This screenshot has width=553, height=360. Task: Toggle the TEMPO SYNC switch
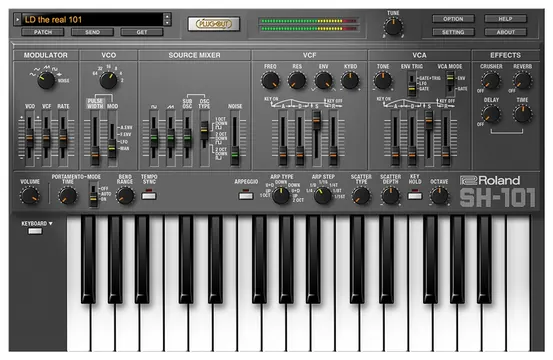tap(149, 195)
